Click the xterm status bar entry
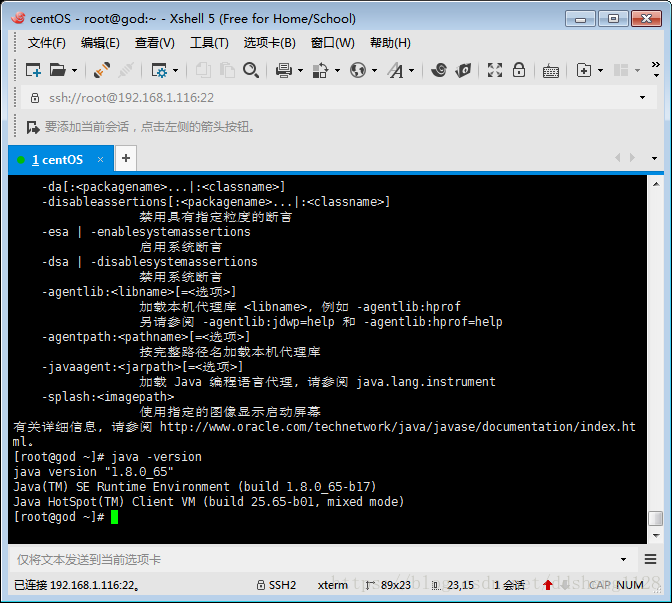672x603 pixels. (333, 585)
